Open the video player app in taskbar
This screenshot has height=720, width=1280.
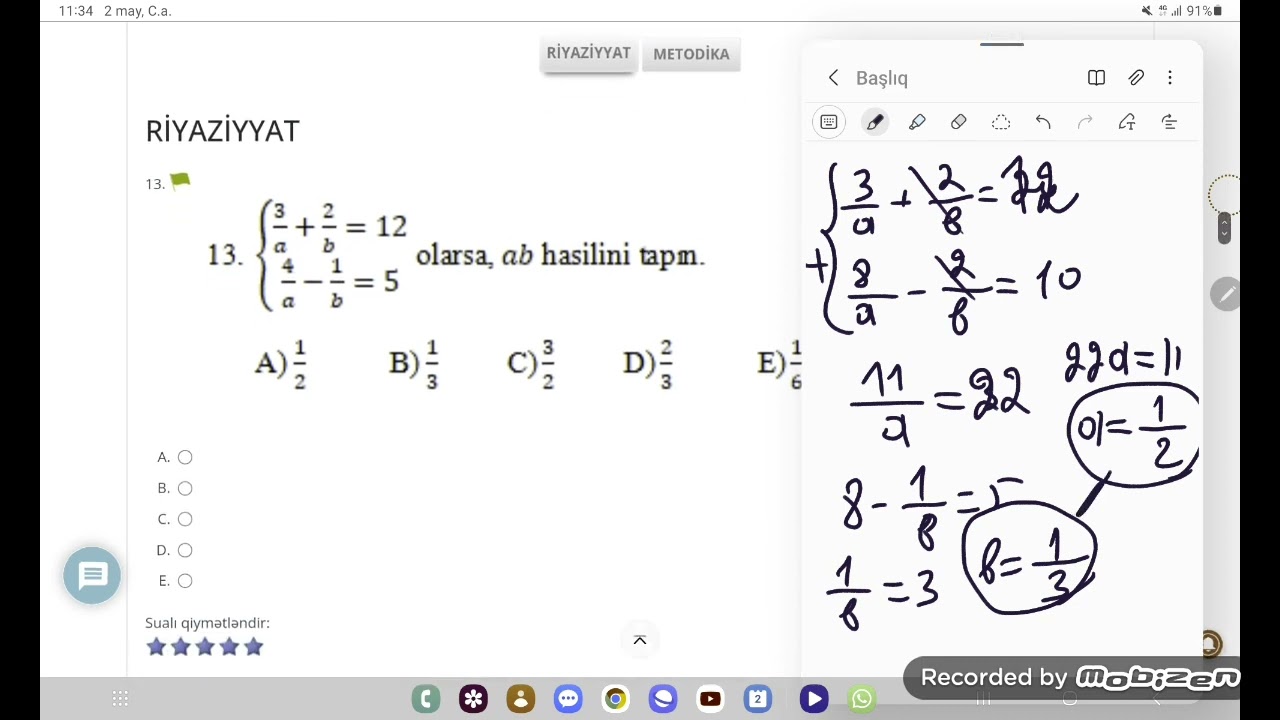point(814,699)
